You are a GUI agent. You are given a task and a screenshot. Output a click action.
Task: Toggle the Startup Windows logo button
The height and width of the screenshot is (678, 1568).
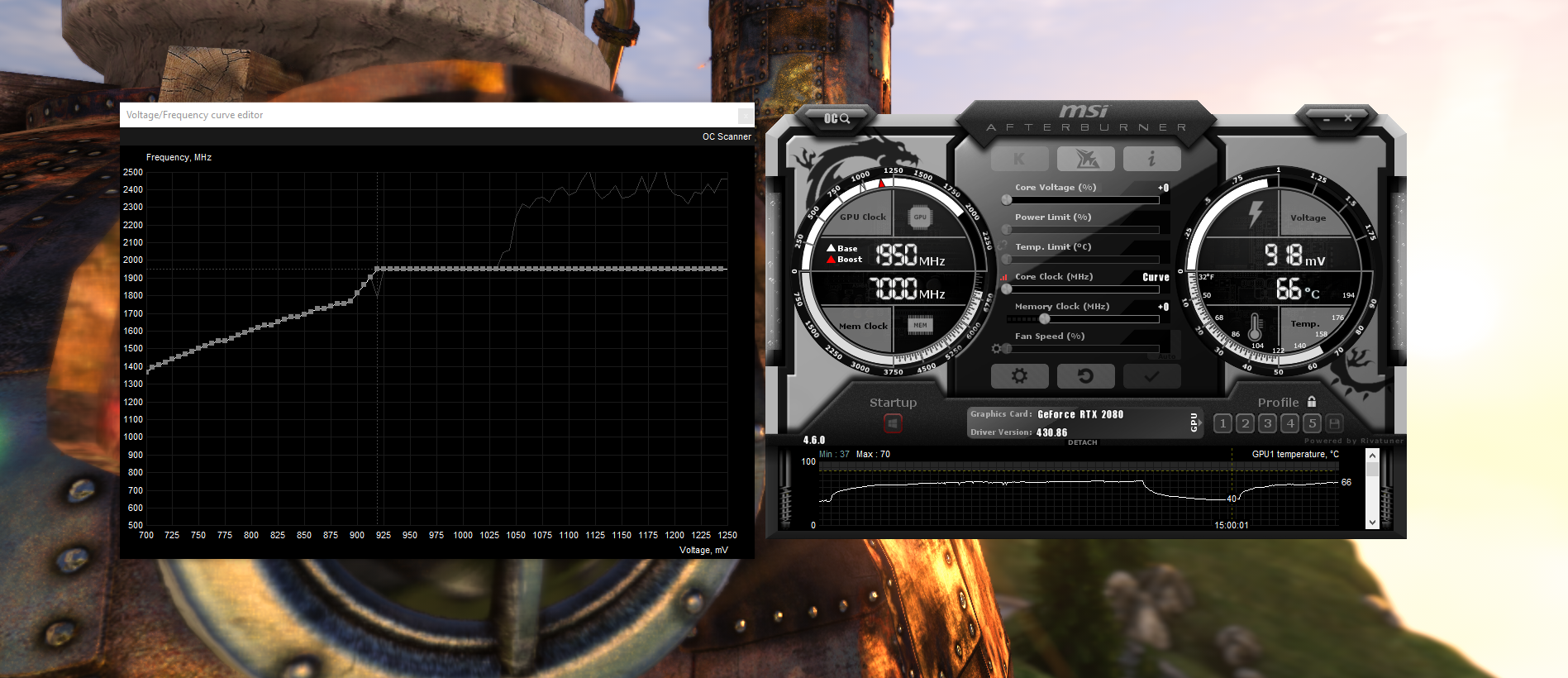893,423
